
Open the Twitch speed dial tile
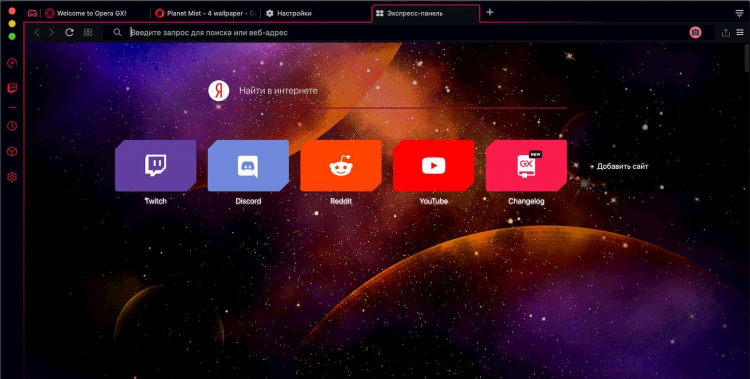coord(155,166)
